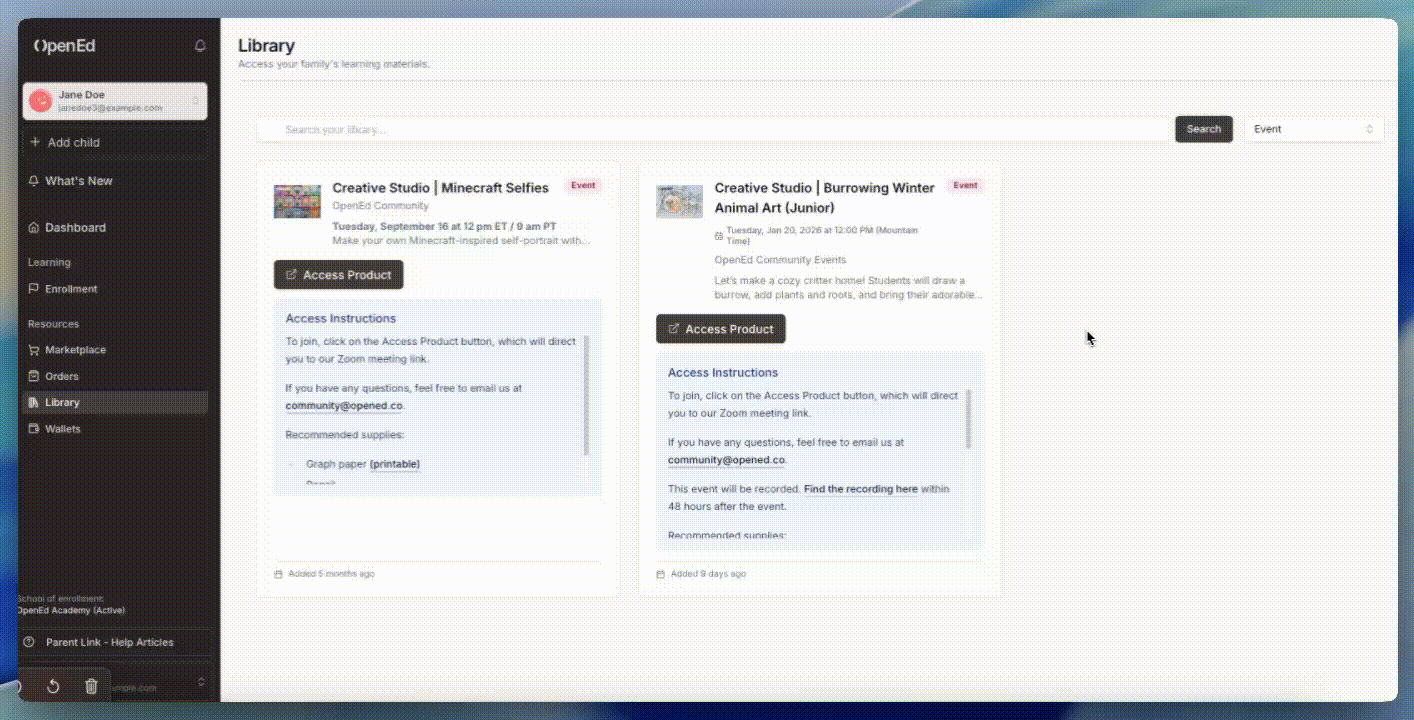
Task: Click the Library books icon
Action: (33, 401)
